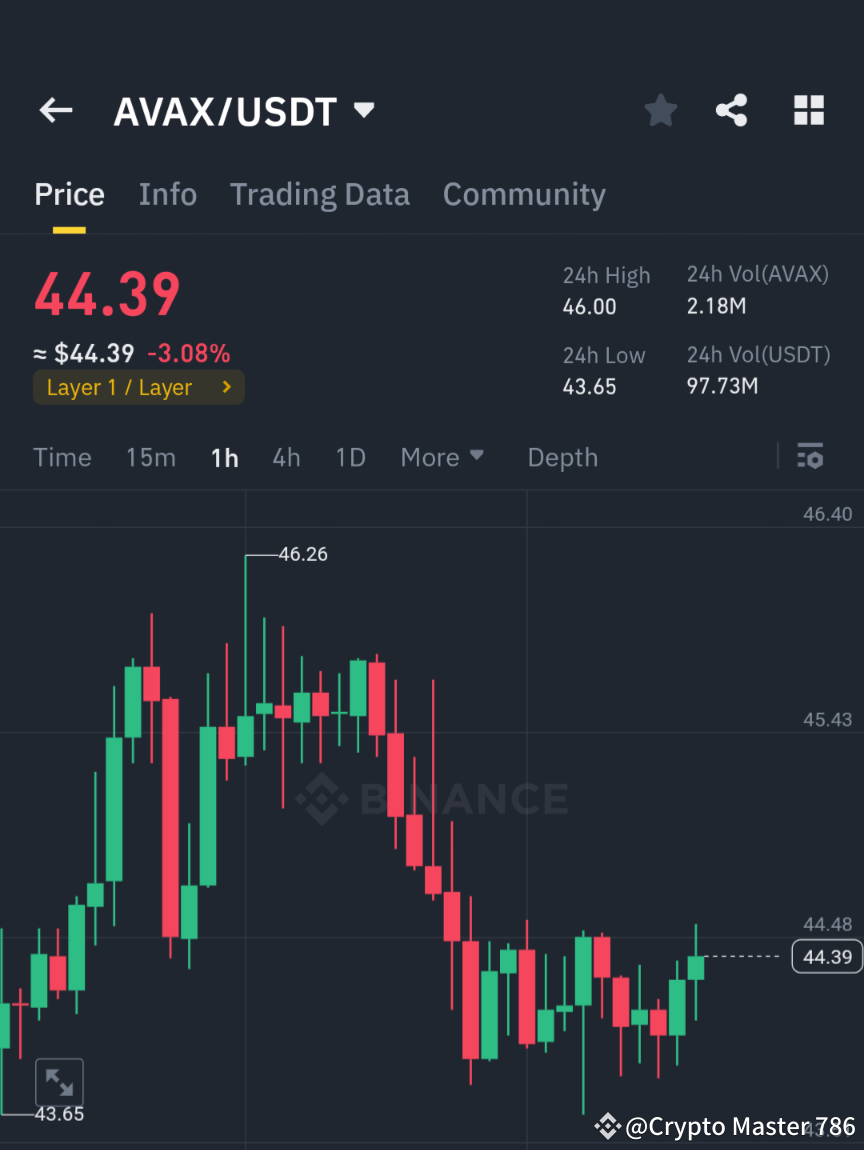Screen dimensions: 864x1150
Task: Open the Community tab
Action: click(x=524, y=194)
